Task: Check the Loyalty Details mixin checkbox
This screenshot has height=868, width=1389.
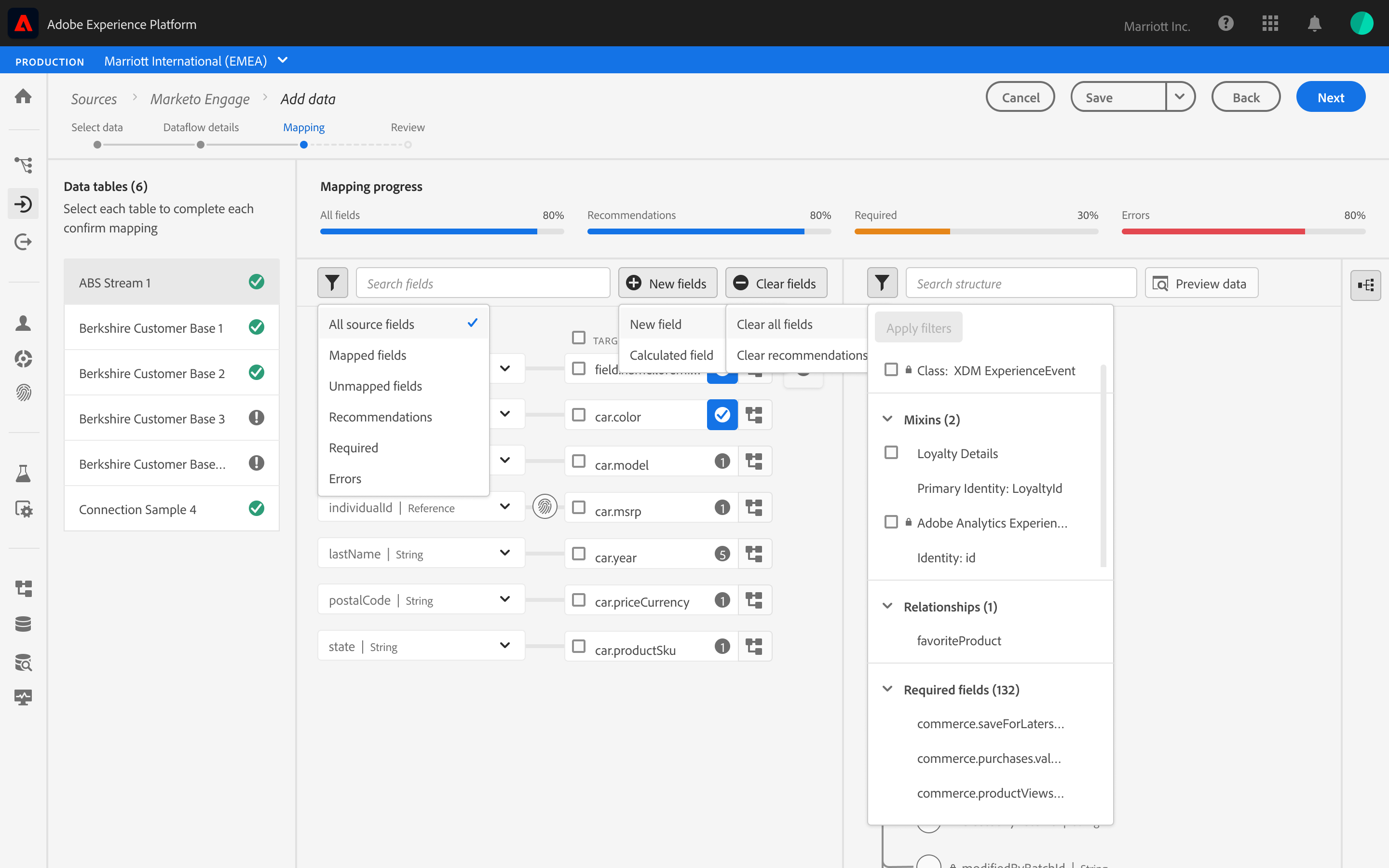Action: click(x=891, y=452)
